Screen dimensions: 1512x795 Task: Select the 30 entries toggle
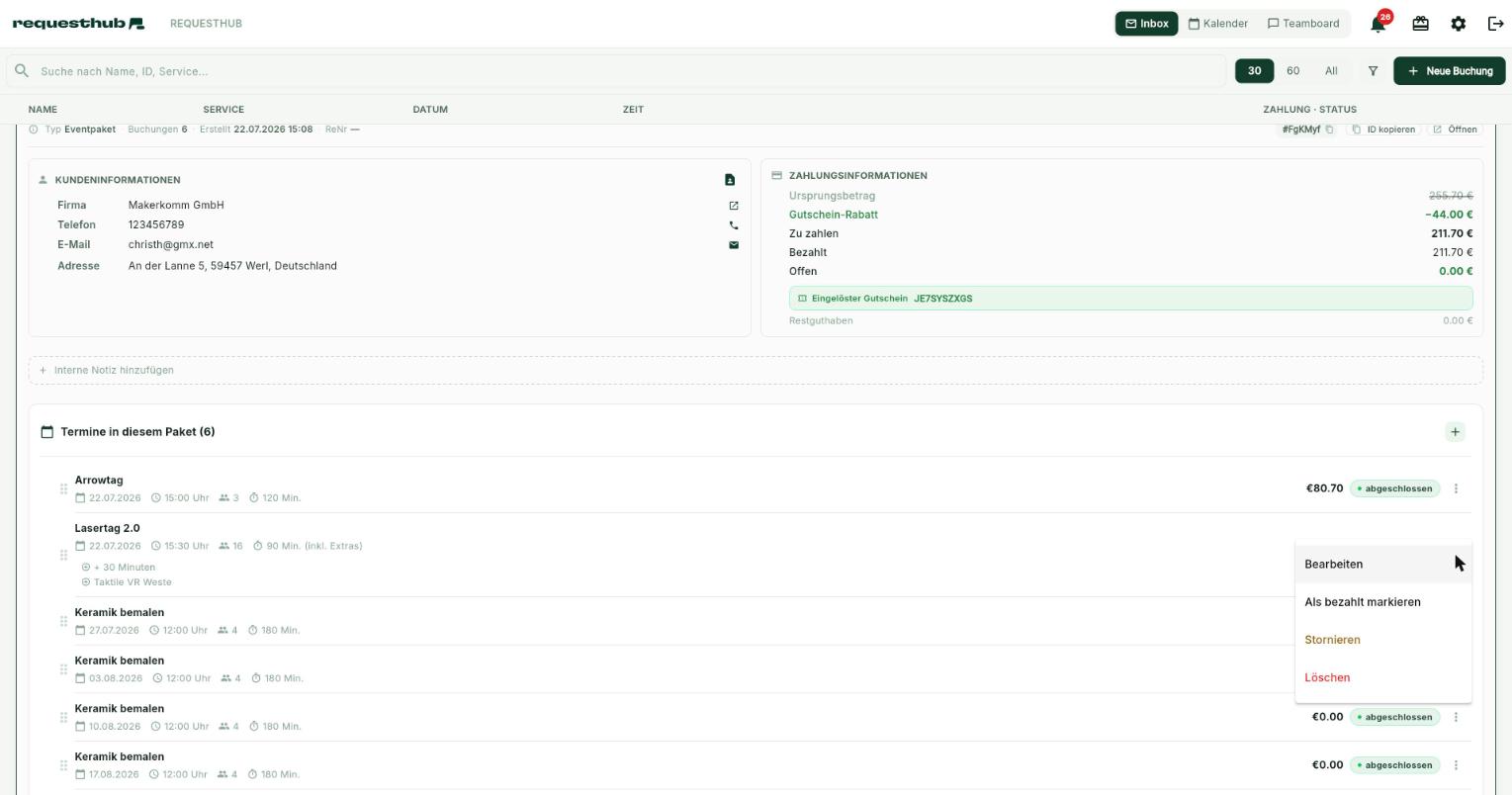(1254, 71)
